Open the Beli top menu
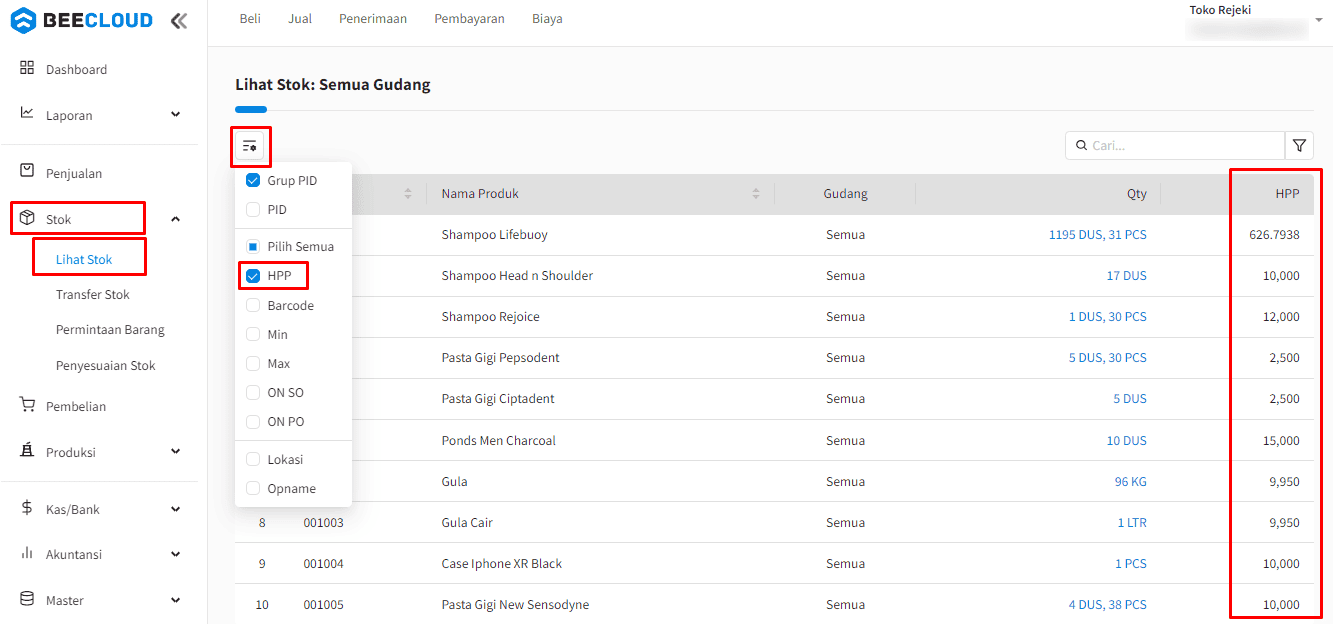1333x624 pixels. (250, 19)
